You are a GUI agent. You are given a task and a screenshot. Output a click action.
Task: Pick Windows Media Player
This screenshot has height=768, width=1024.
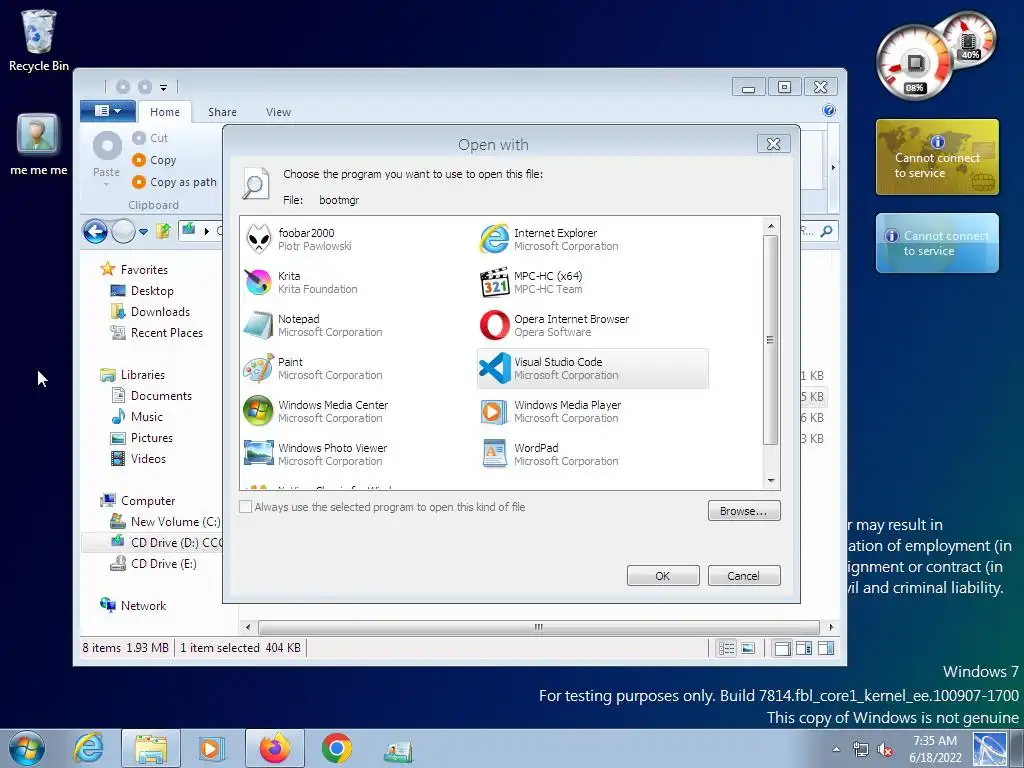click(x=592, y=411)
